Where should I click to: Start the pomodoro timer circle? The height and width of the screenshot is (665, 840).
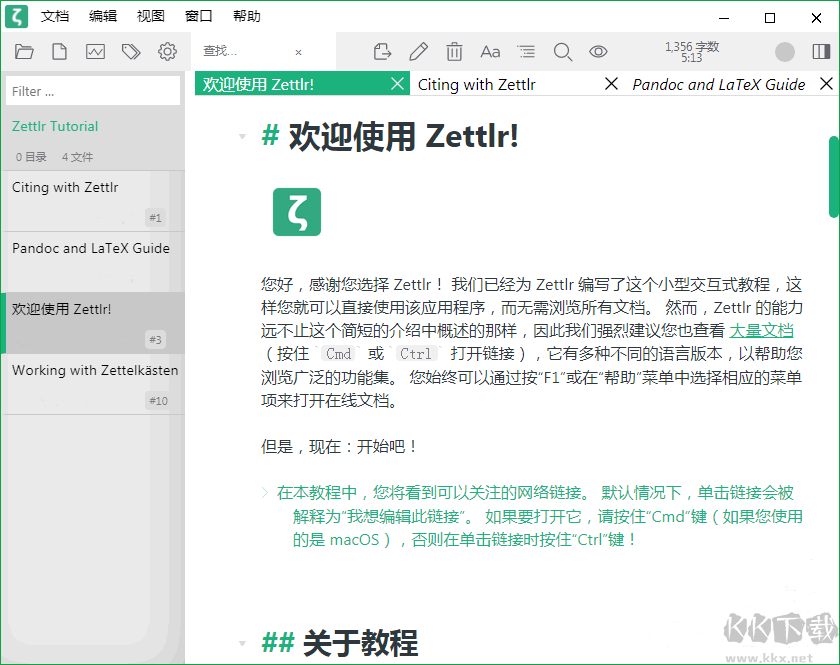coord(785,51)
